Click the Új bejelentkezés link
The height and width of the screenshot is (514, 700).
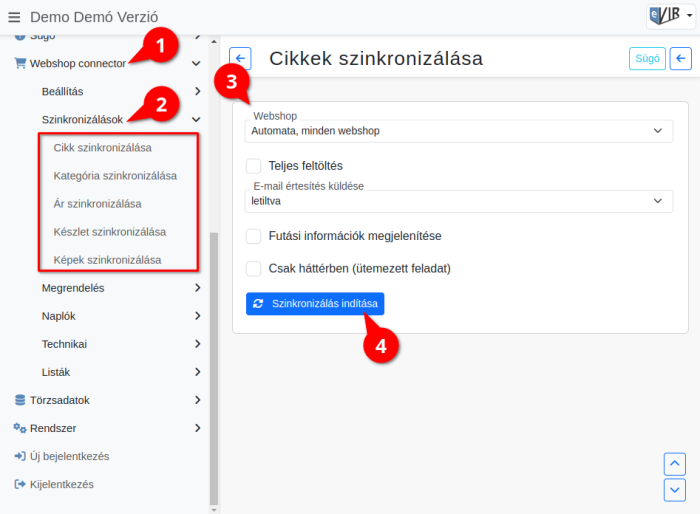coord(69,456)
